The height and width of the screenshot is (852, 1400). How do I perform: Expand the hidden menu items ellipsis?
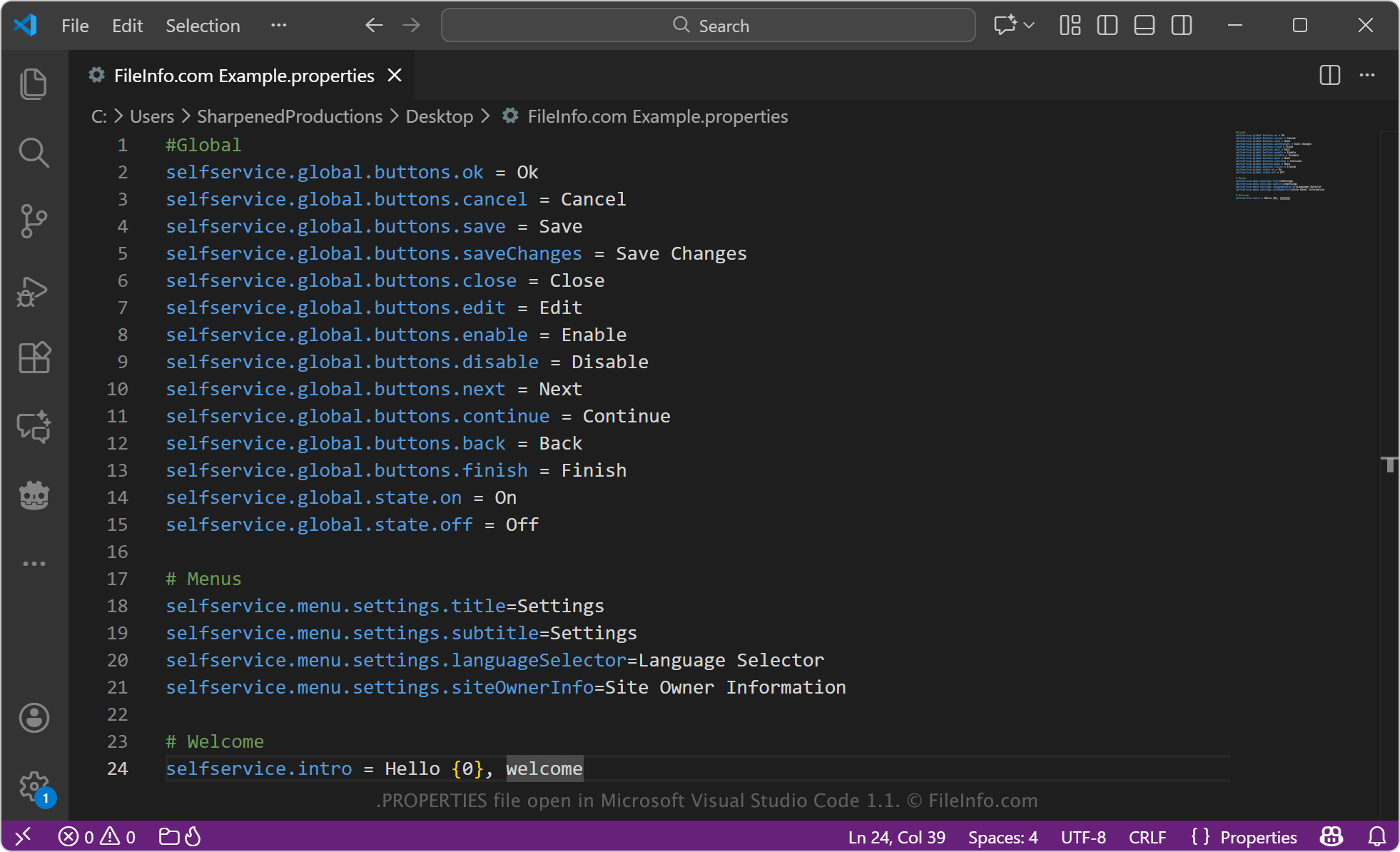(x=278, y=26)
